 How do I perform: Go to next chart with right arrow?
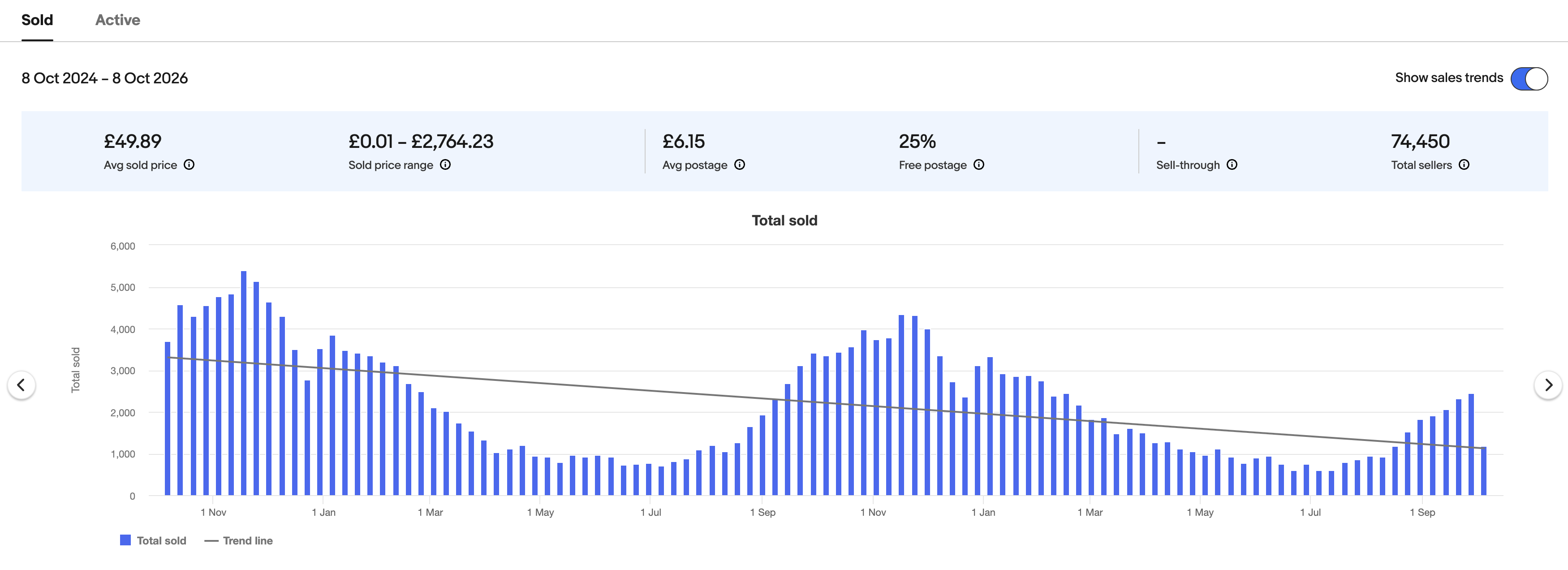1548,385
